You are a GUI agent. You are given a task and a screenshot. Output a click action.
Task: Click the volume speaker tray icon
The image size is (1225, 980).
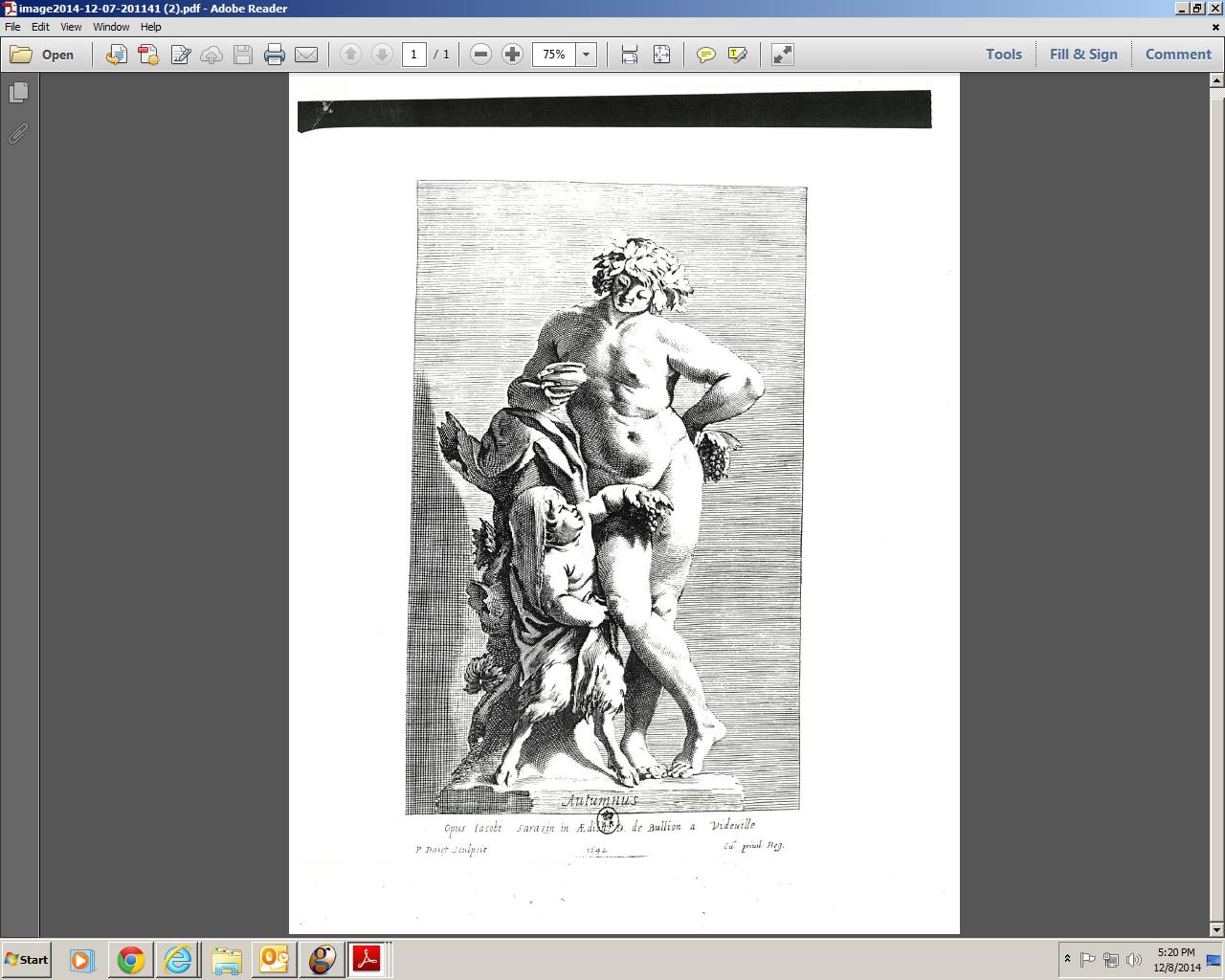[1134, 959]
